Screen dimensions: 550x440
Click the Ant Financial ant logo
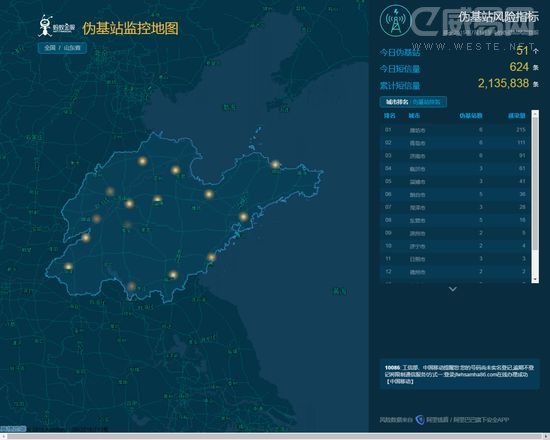pos(45,26)
